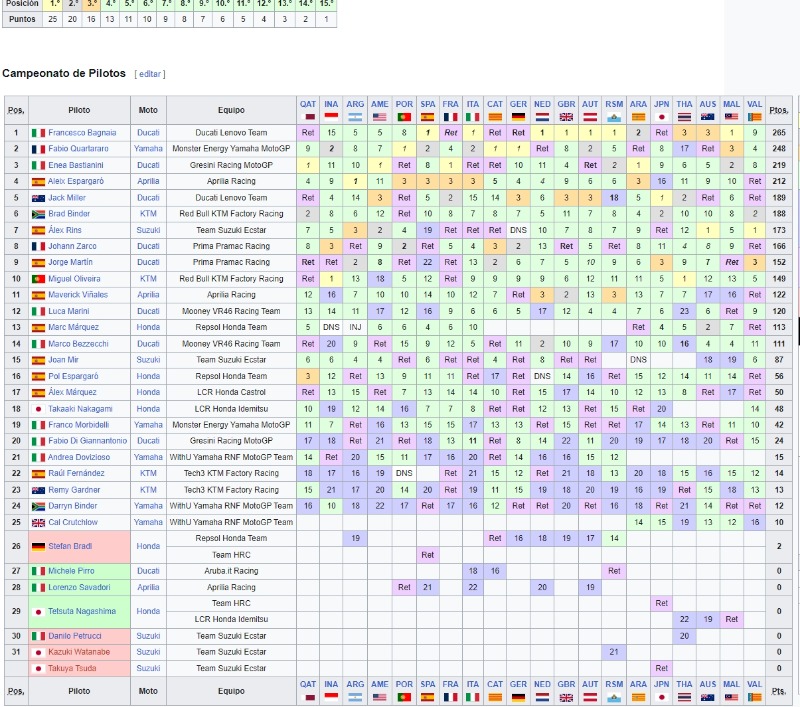Click the Thailand flag under THA in top header
The height and width of the screenshot is (707, 800).
684,117
